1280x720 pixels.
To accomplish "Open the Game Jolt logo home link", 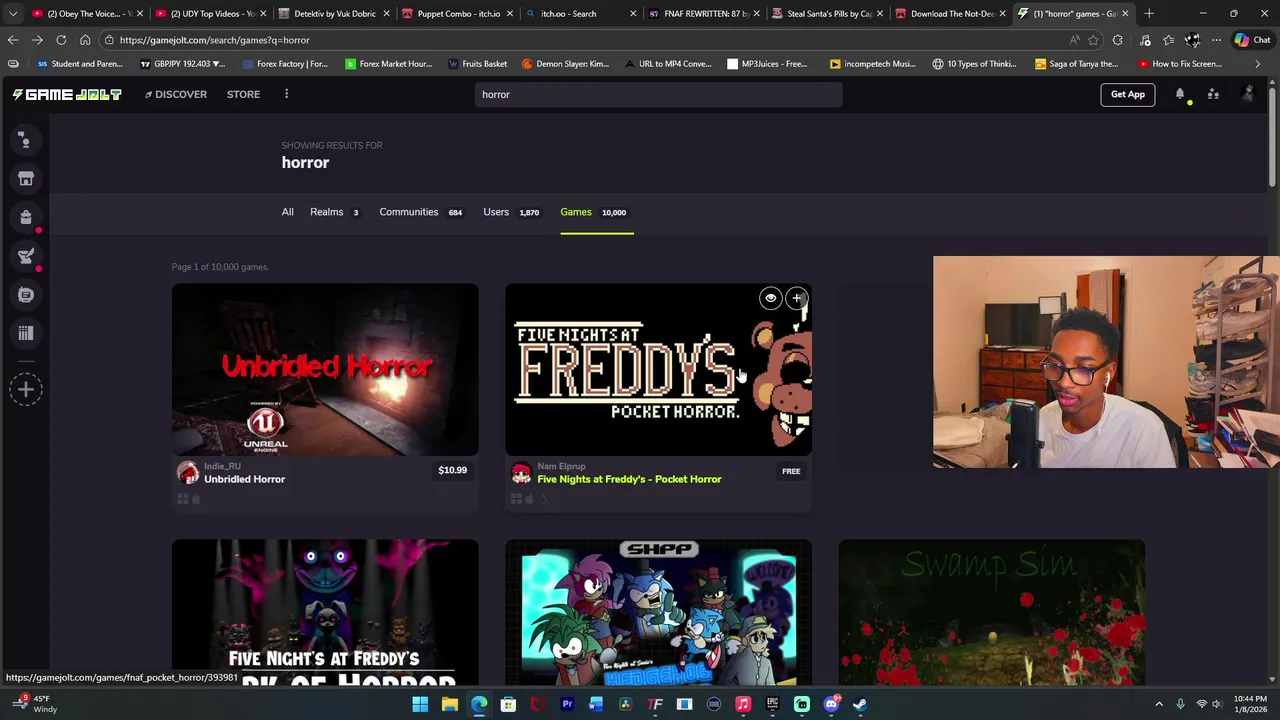I will tap(67, 94).
